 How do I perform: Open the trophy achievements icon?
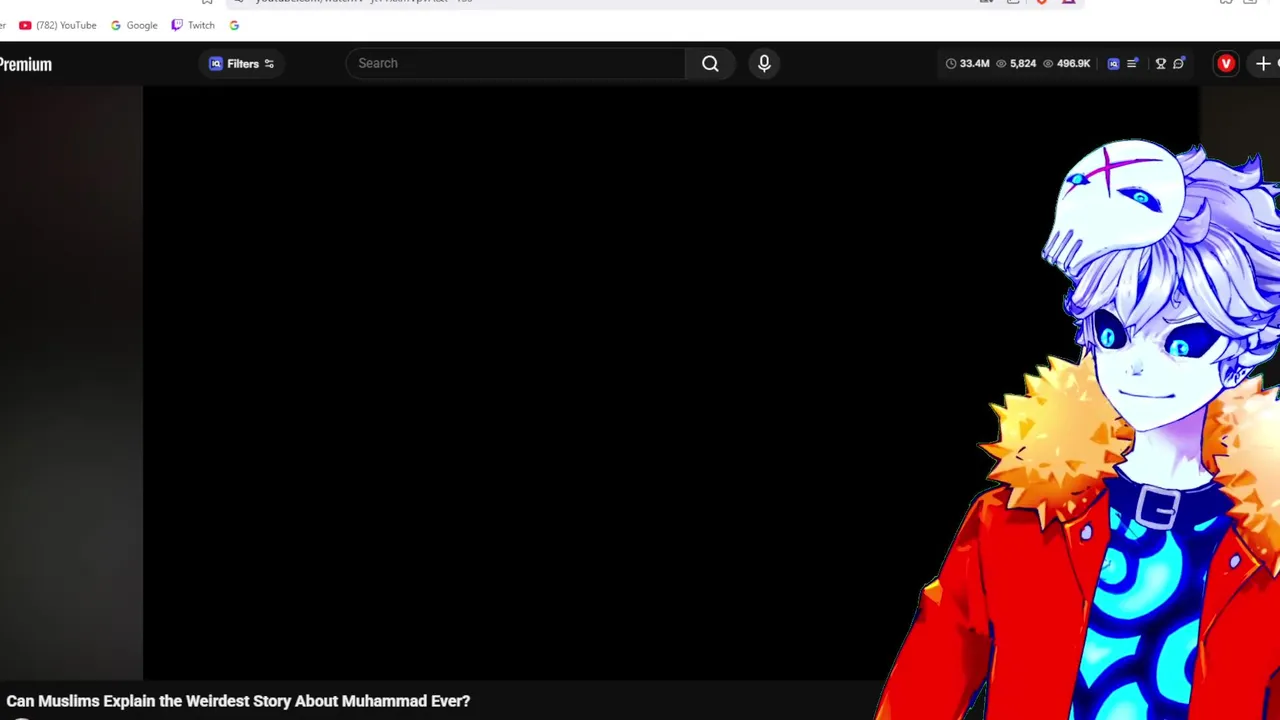[x=1160, y=64]
